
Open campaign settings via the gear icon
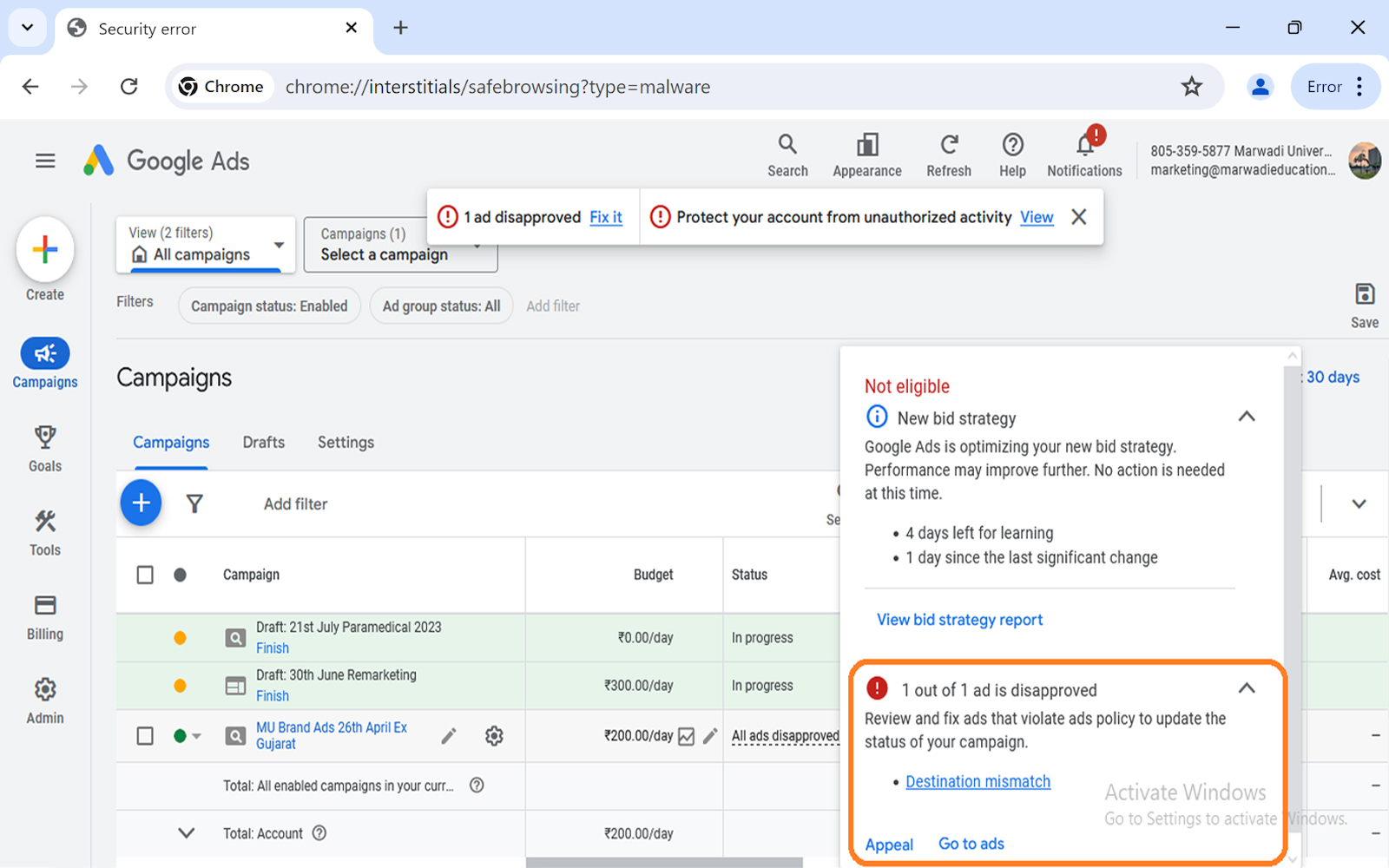(494, 735)
